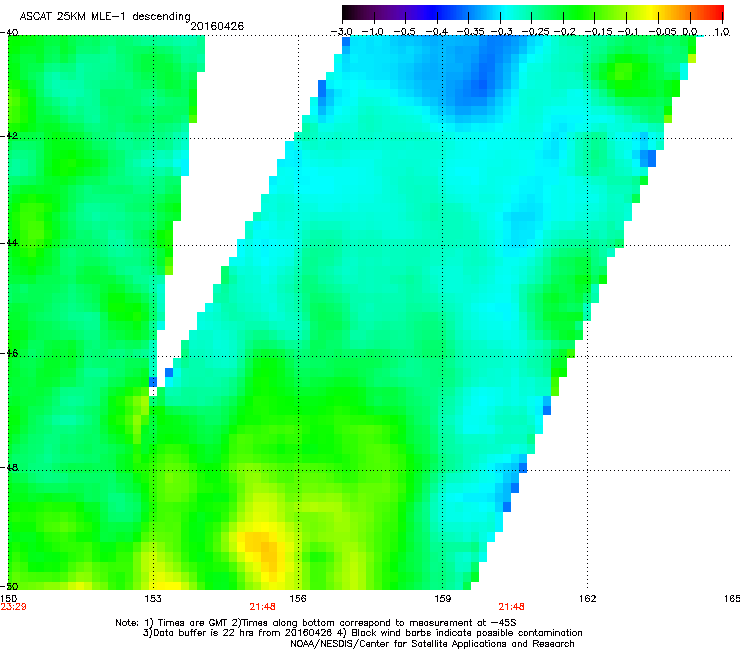The height and width of the screenshot is (650, 740).
Task: Select the 153 longitude axis label
Action: (153, 598)
